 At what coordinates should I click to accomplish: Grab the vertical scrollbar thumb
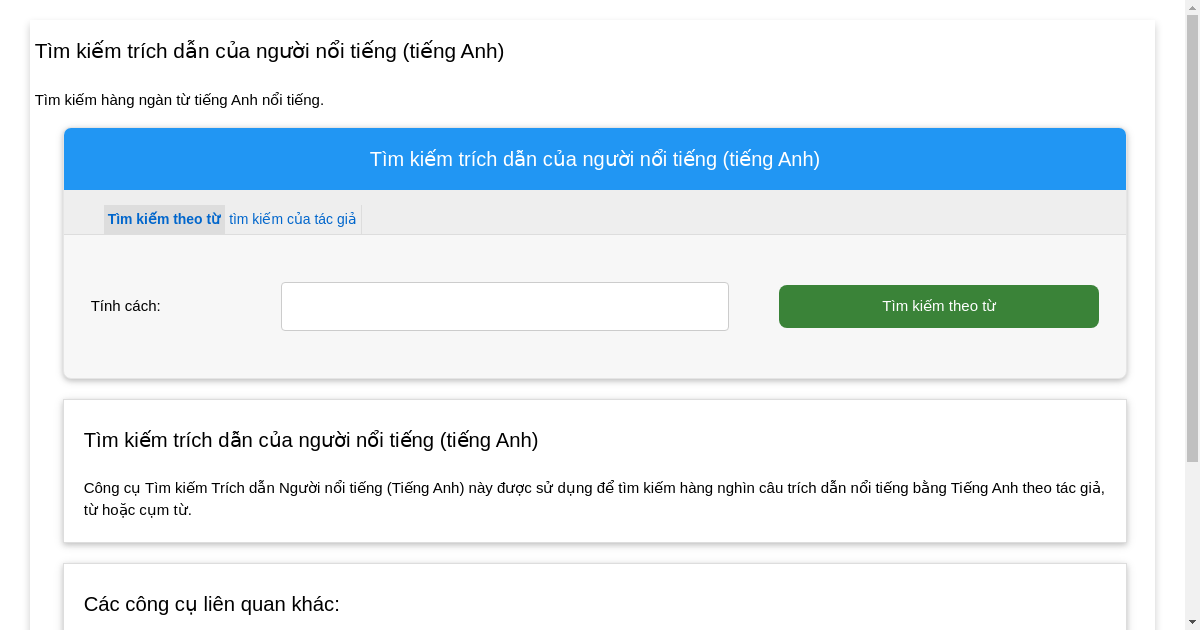(x=1192, y=240)
